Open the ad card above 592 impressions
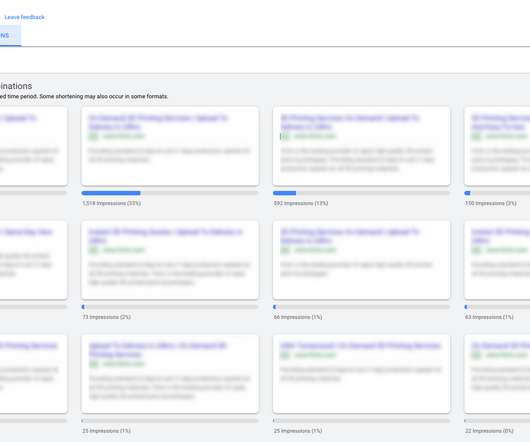This screenshot has width=530, height=442. [x=362, y=146]
